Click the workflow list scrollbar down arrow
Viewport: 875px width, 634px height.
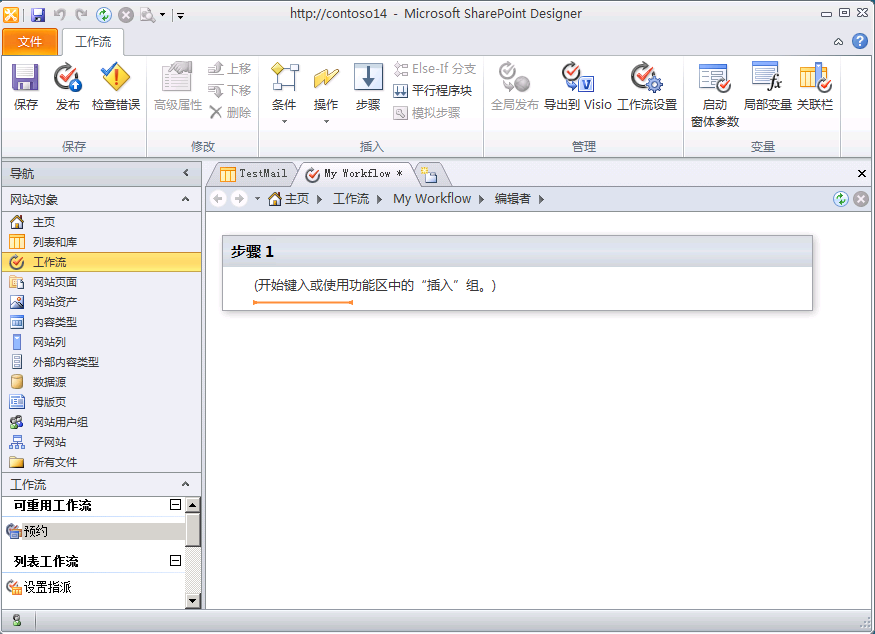tap(193, 601)
